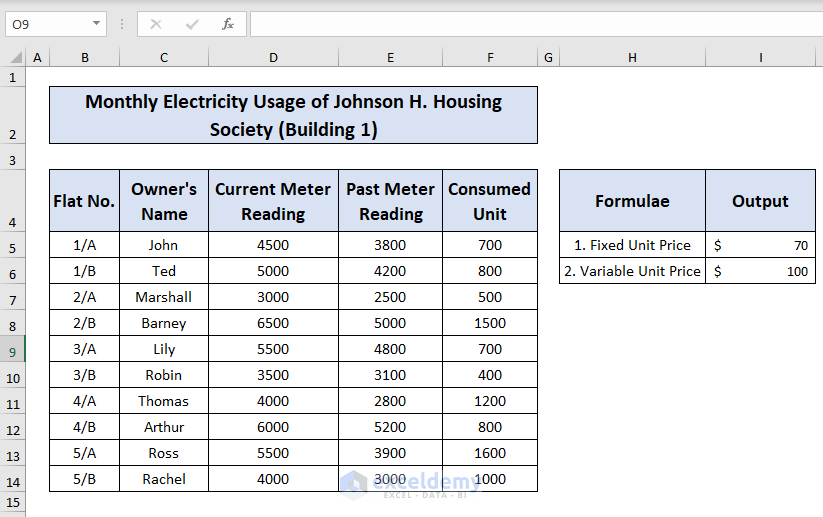This screenshot has height=517, width=823.
Task: Select owner name cell Ross
Action: (164, 453)
